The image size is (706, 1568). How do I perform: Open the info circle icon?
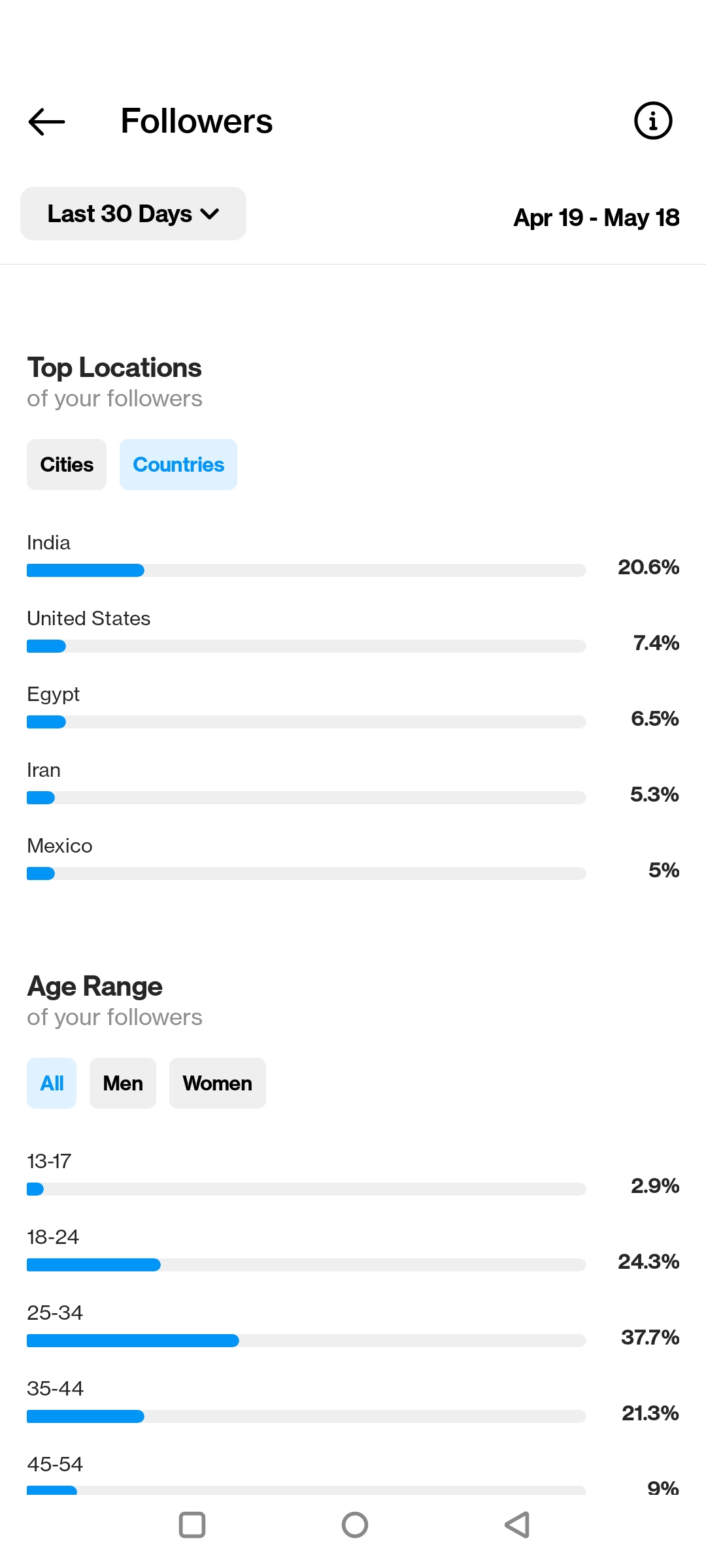653,121
